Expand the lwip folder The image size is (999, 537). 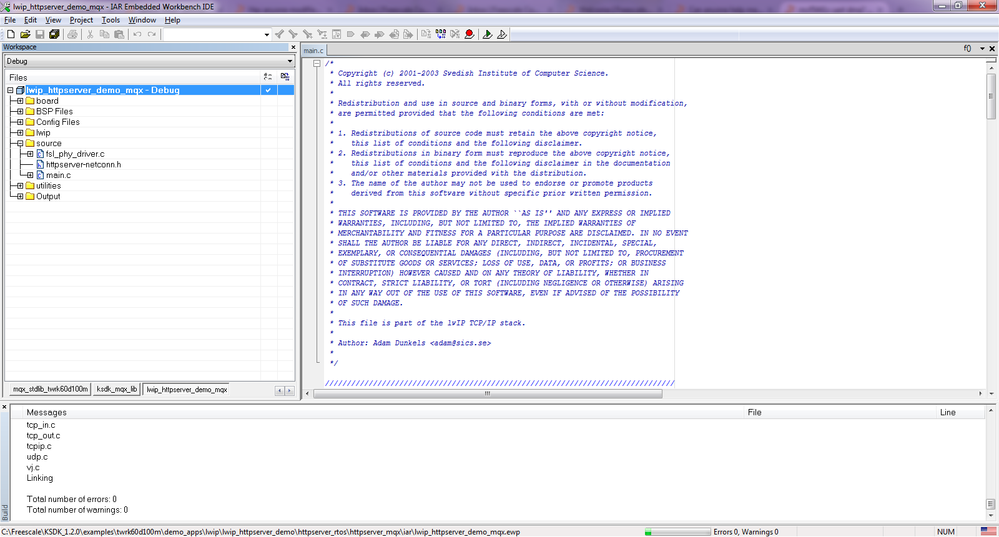tap(20, 132)
